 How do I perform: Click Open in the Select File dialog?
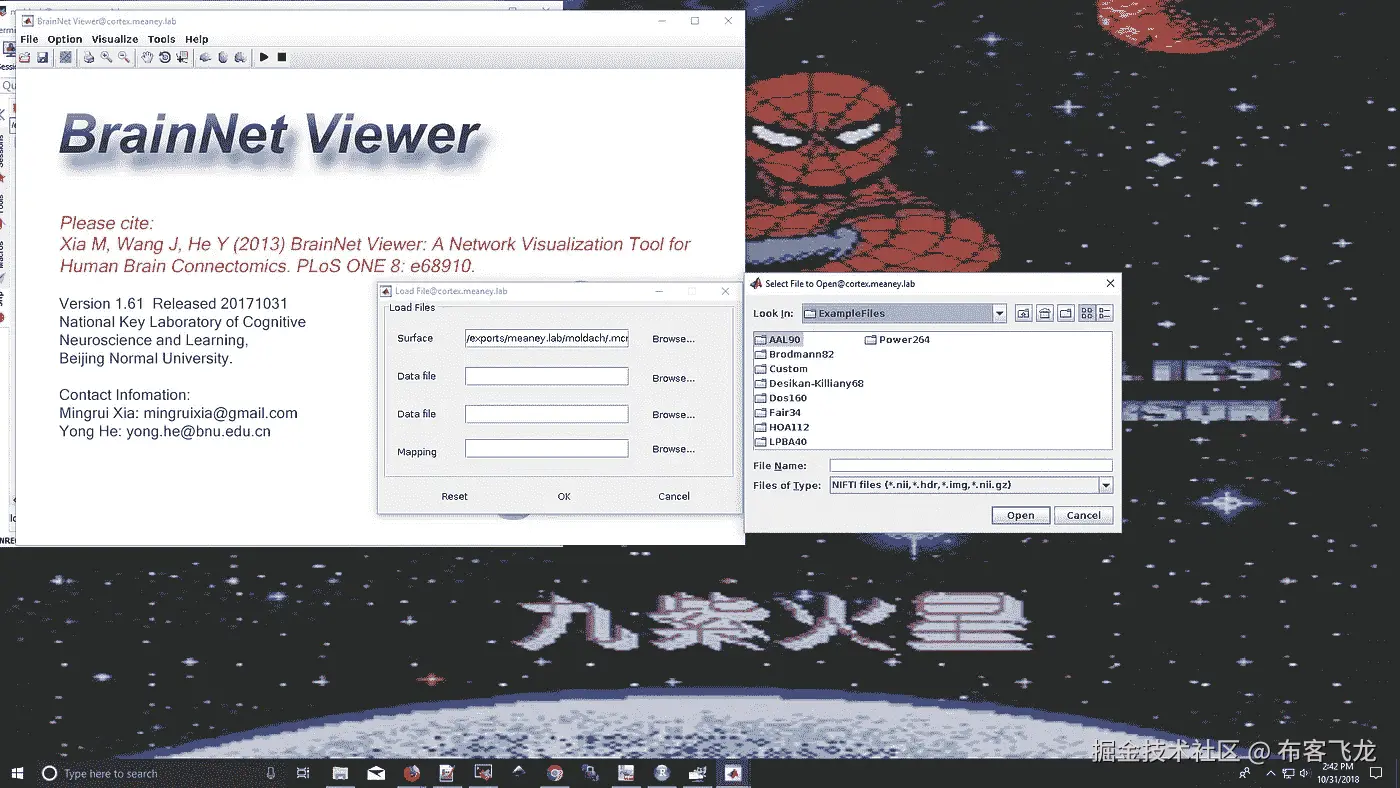pyautogui.click(x=1021, y=515)
